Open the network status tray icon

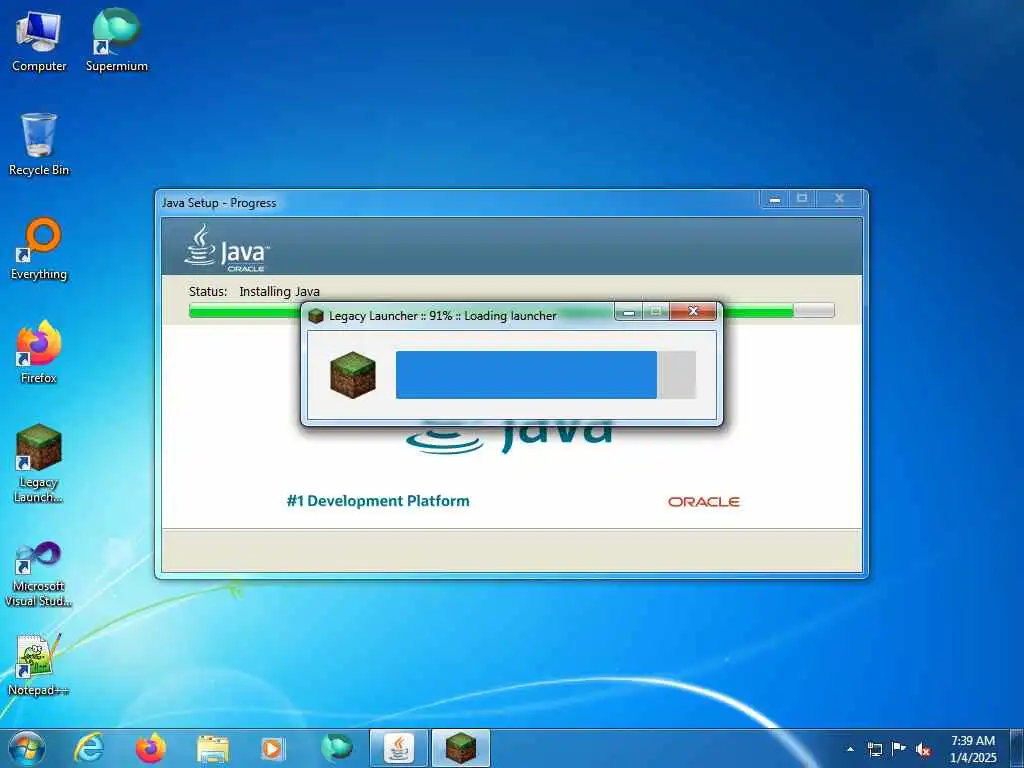tap(874, 750)
